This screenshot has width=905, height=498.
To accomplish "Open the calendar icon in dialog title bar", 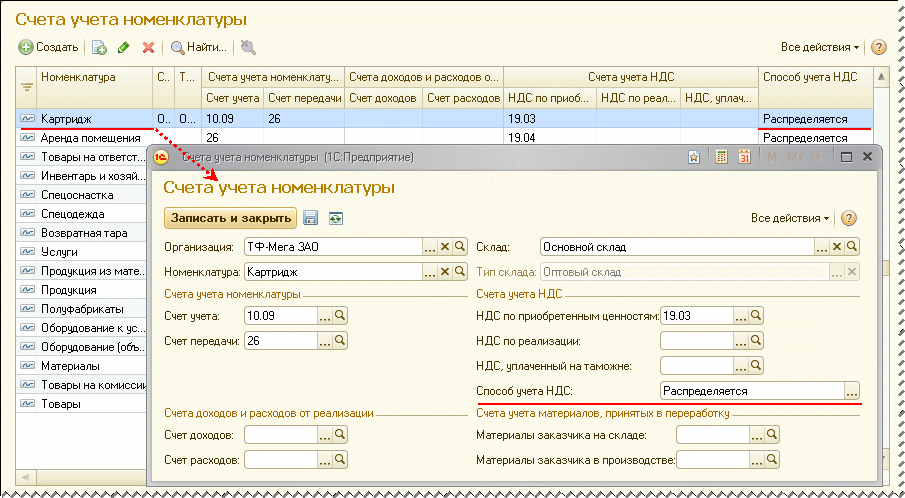I will coord(744,157).
